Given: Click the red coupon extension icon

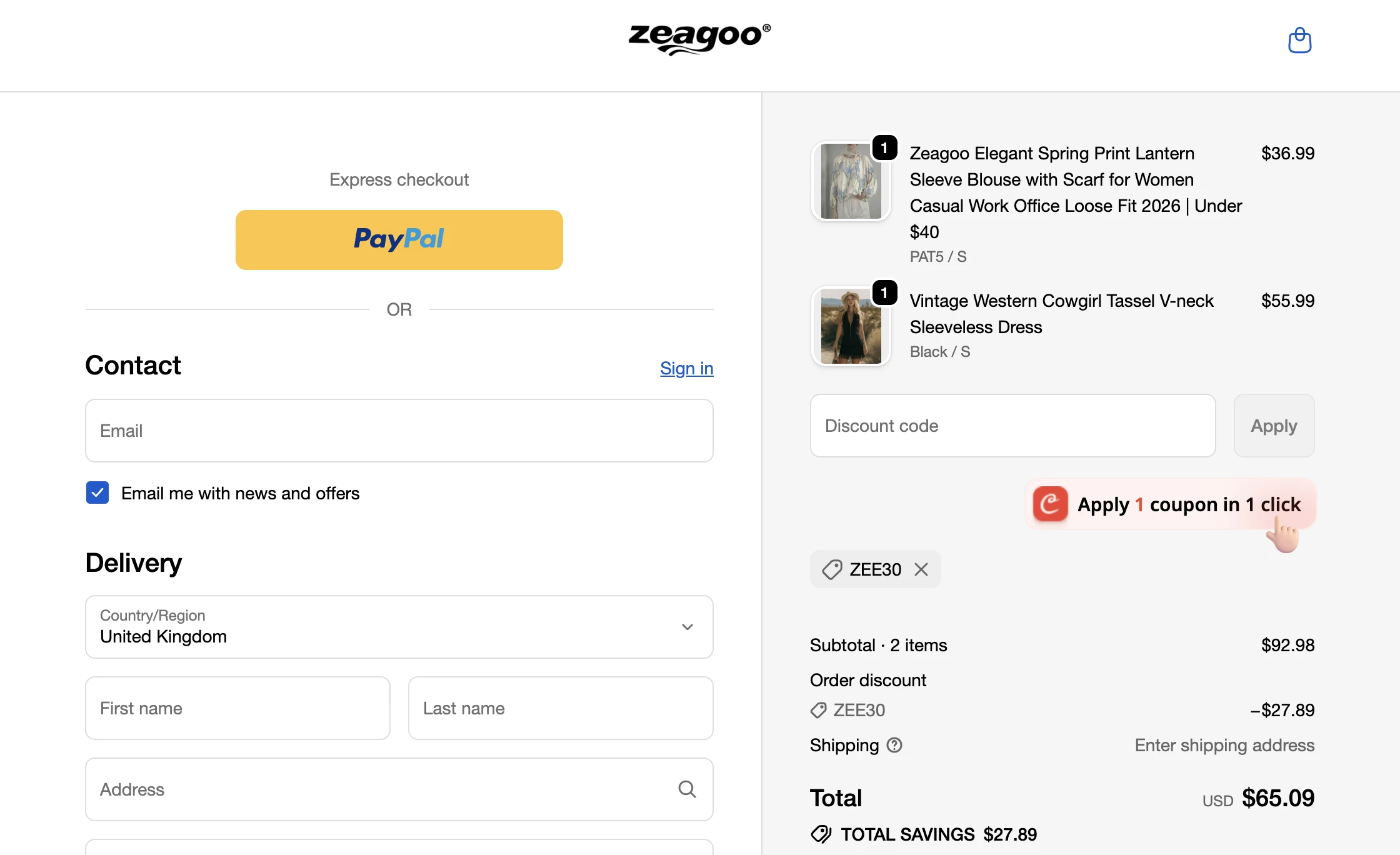Looking at the screenshot, I should [1050, 504].
